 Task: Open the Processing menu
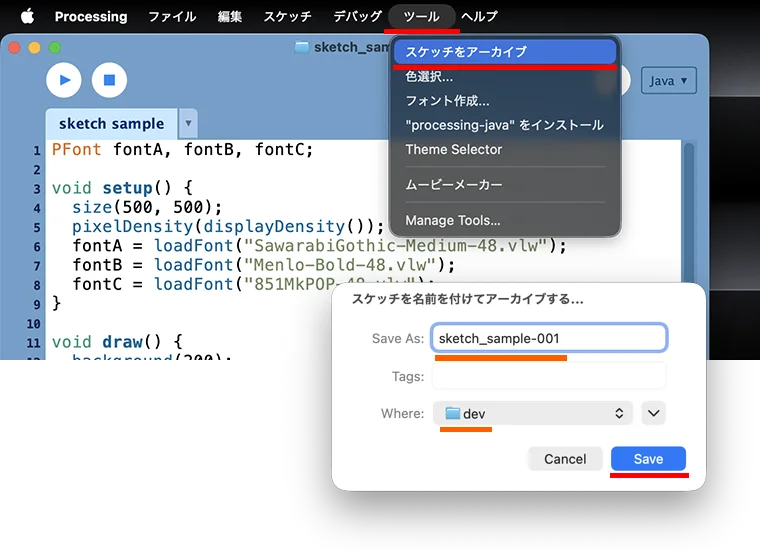[91, 16]
